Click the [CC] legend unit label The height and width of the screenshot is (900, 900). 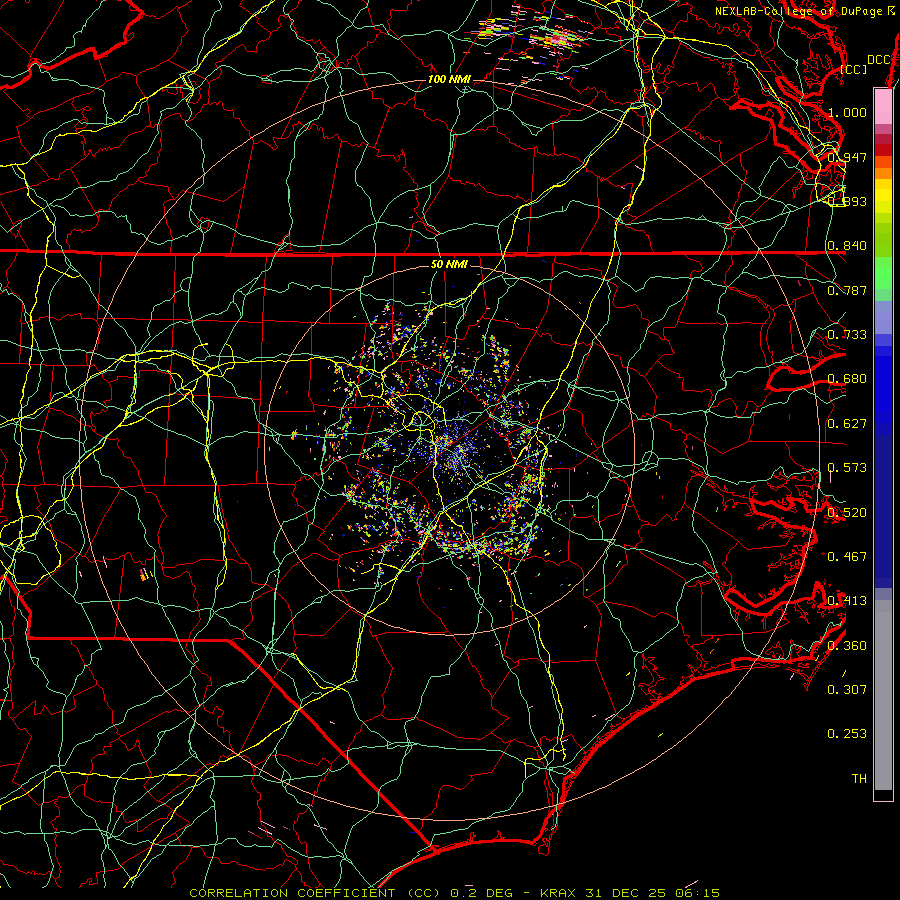coord(854,69)
